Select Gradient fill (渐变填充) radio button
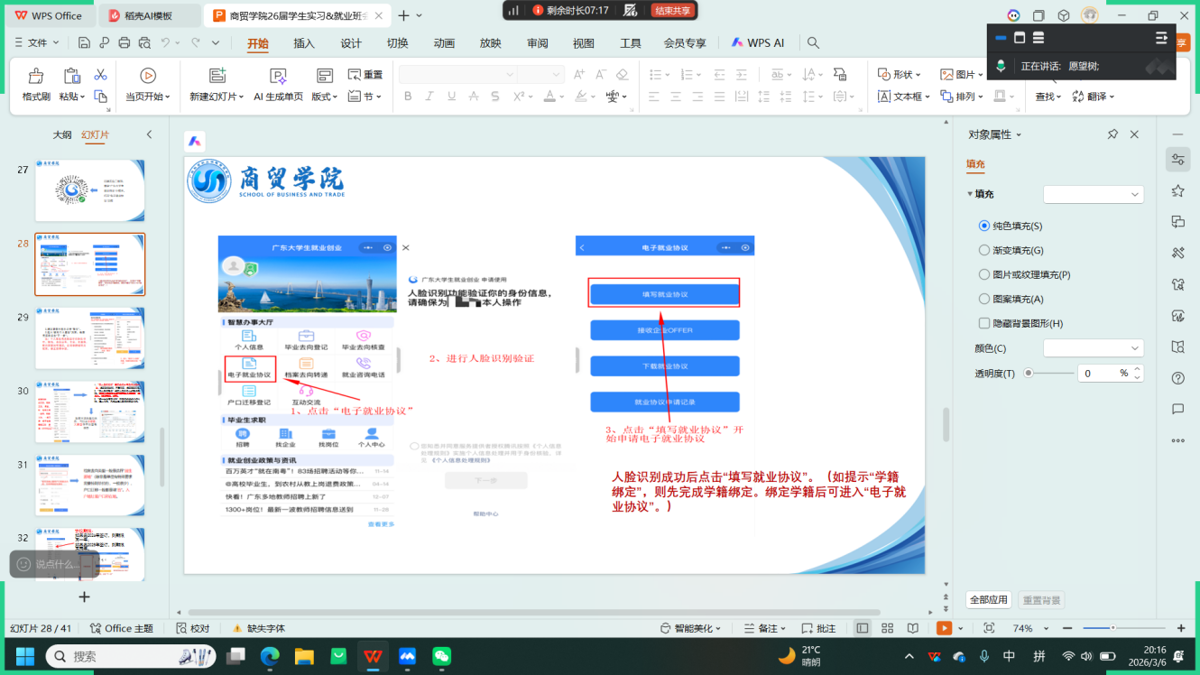1200x675 pixels. point(984,250)
